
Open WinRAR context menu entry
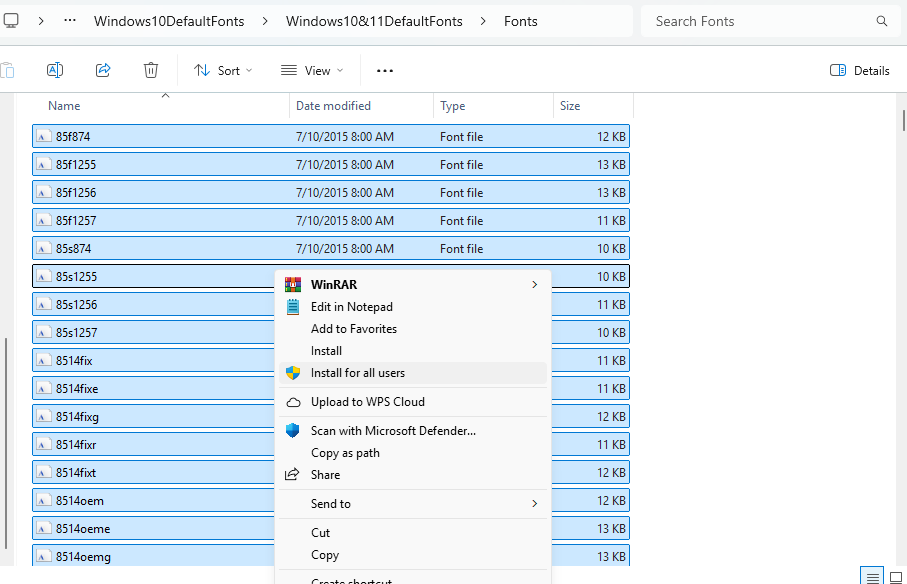[413, 284]
